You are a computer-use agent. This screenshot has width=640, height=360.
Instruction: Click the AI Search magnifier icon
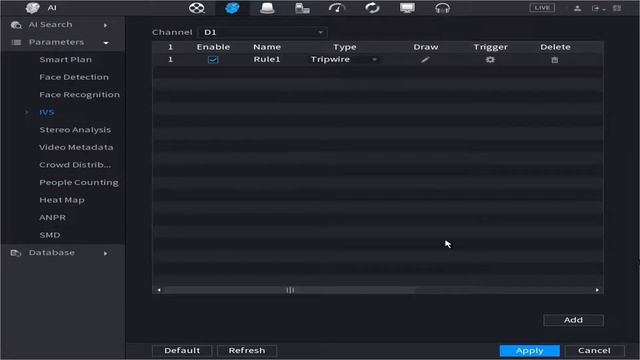[16, 25]
